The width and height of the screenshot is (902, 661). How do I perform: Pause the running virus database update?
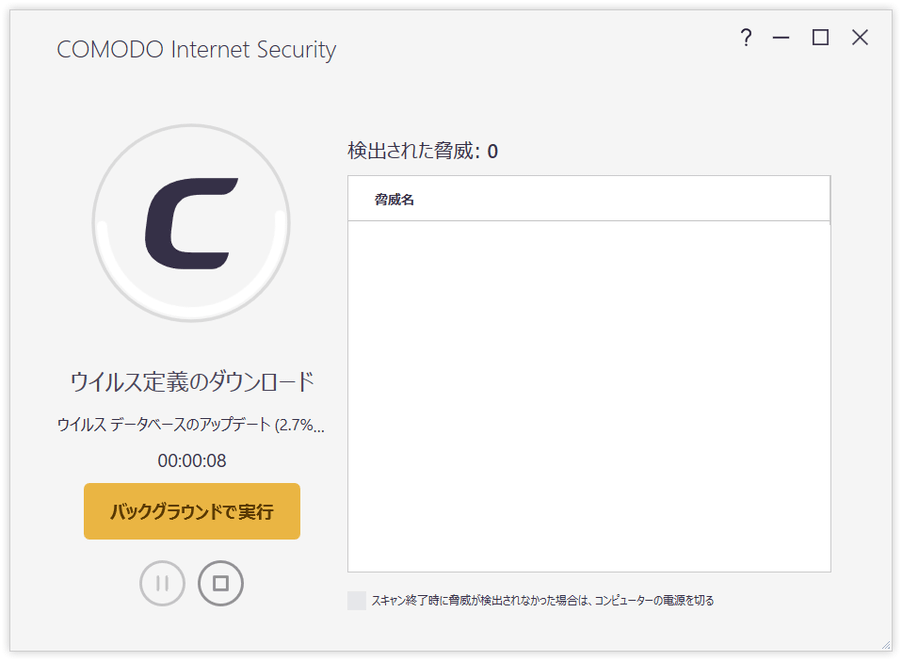click(162, 583)
